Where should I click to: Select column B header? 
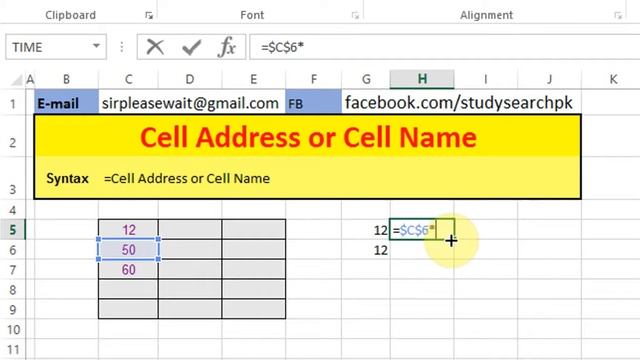point(66,79)
